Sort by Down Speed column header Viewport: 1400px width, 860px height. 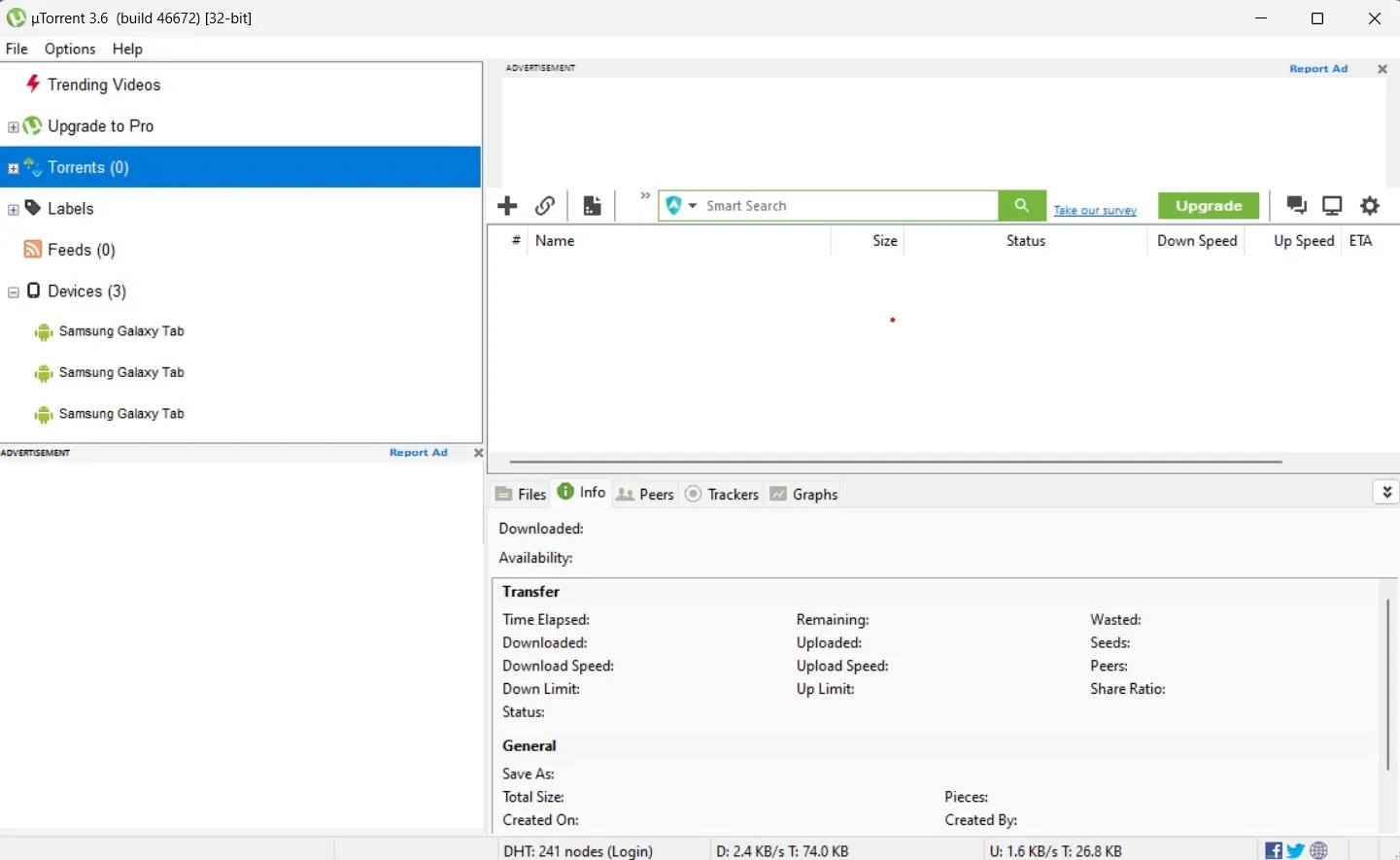pos(1196,241)
